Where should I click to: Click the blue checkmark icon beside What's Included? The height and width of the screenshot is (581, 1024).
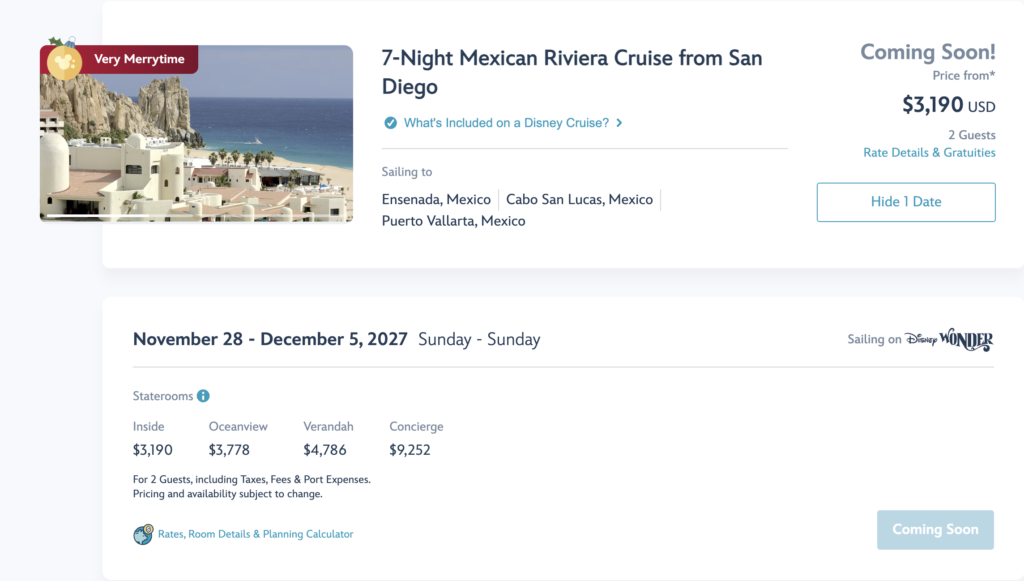(x=391, y=123)
